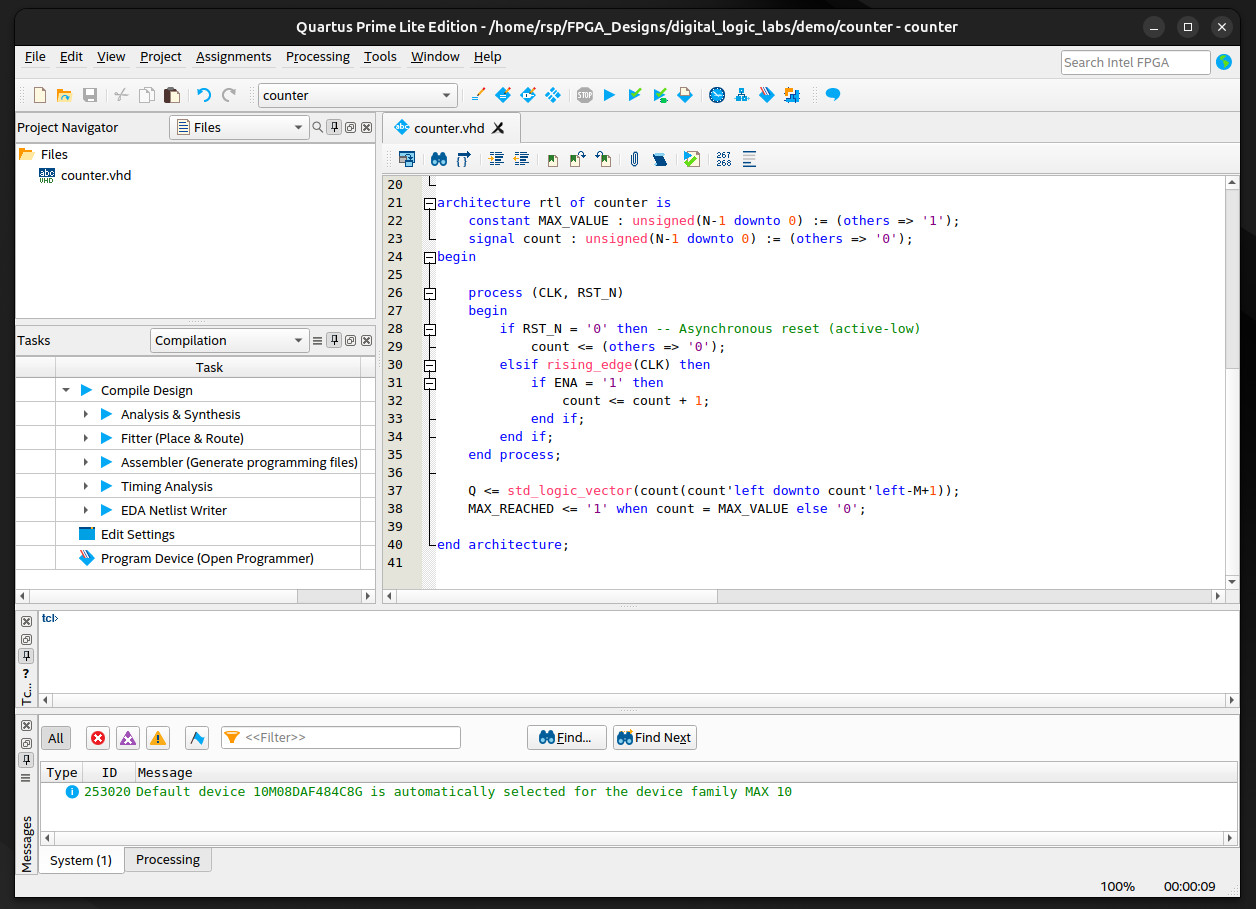This screenshot has width=1256, height=909.
Task: Click the Start Compilation play icon
Action: [x=609, y=95]
